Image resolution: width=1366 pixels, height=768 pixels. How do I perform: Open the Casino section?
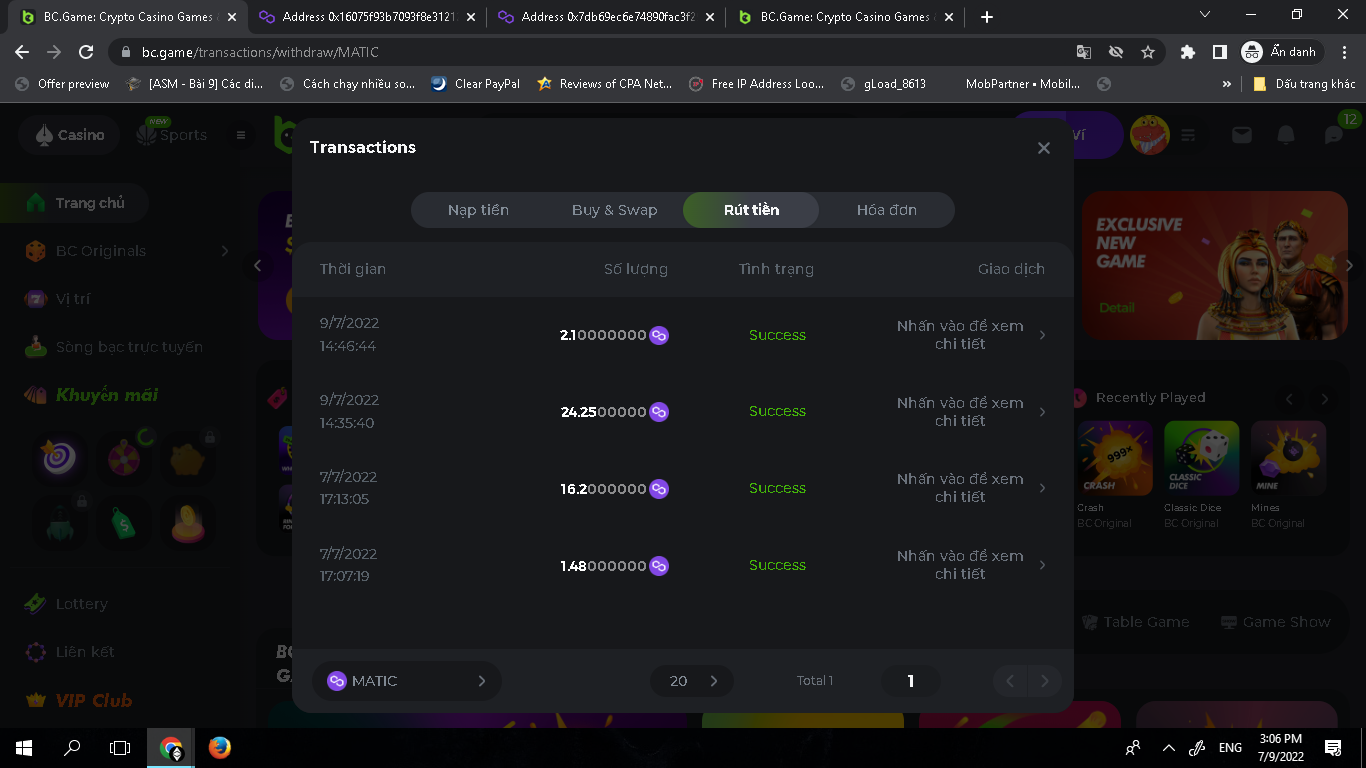click(70, 135)
